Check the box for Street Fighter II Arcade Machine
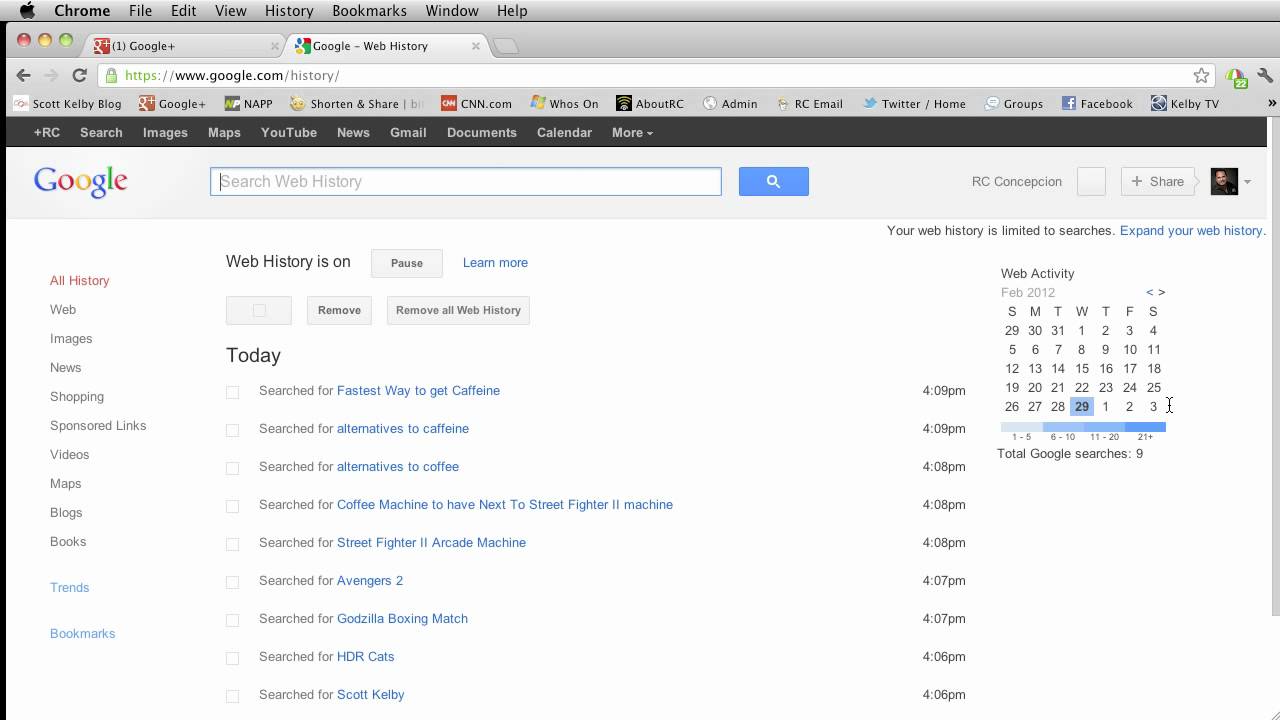Viewport: 1280px width, 720px height. coord(232,544)
